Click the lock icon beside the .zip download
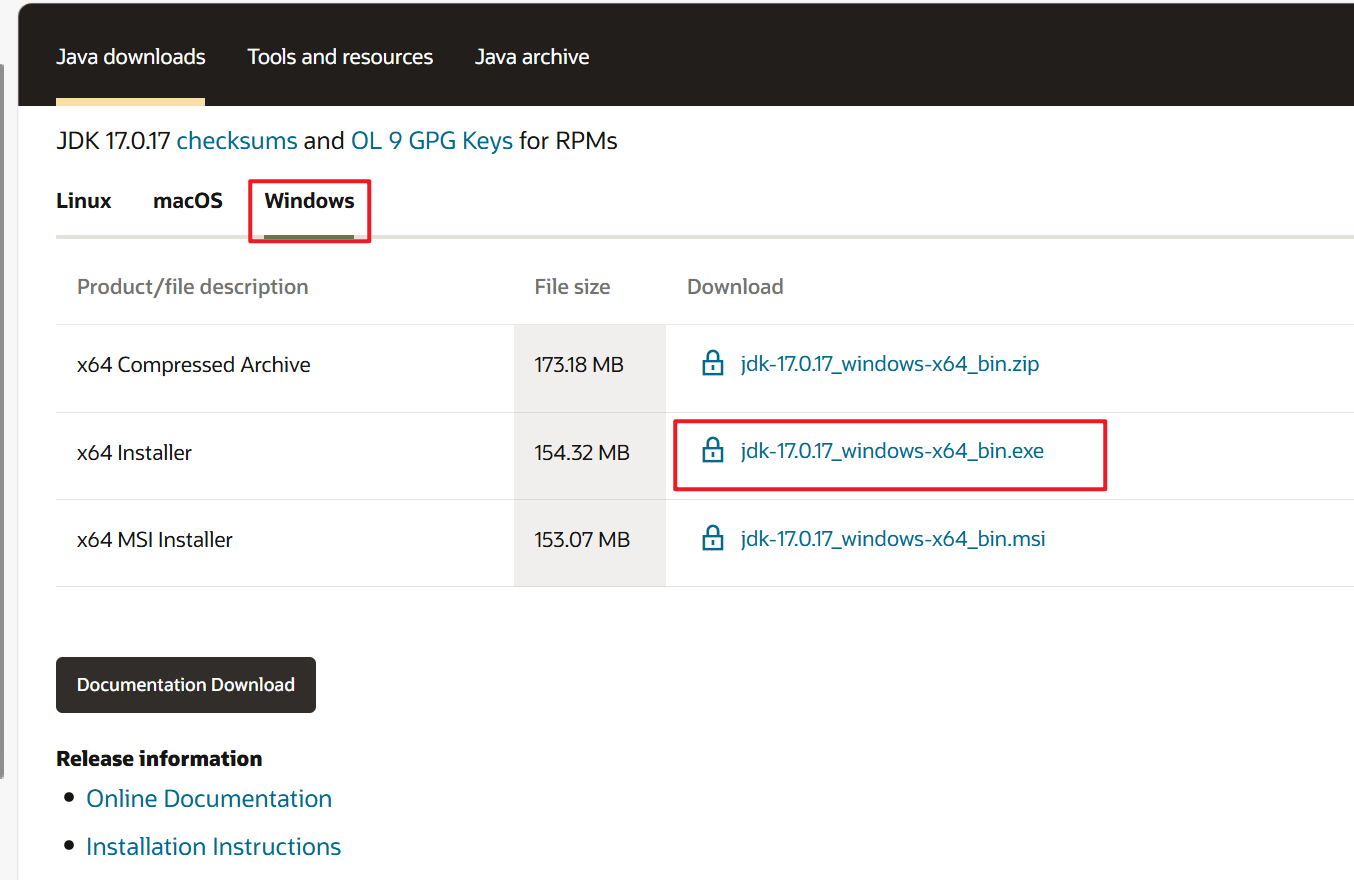The image size is (1354, 880). pyautogui.click(x=712, y=363)
